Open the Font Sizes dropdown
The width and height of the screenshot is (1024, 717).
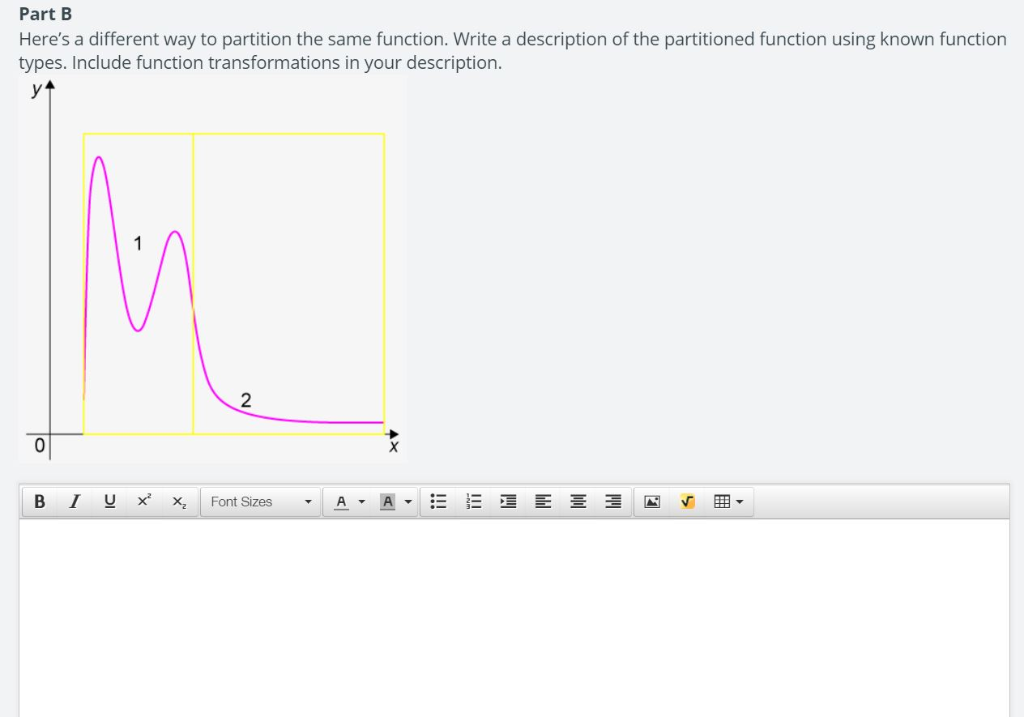click(260, 501)
